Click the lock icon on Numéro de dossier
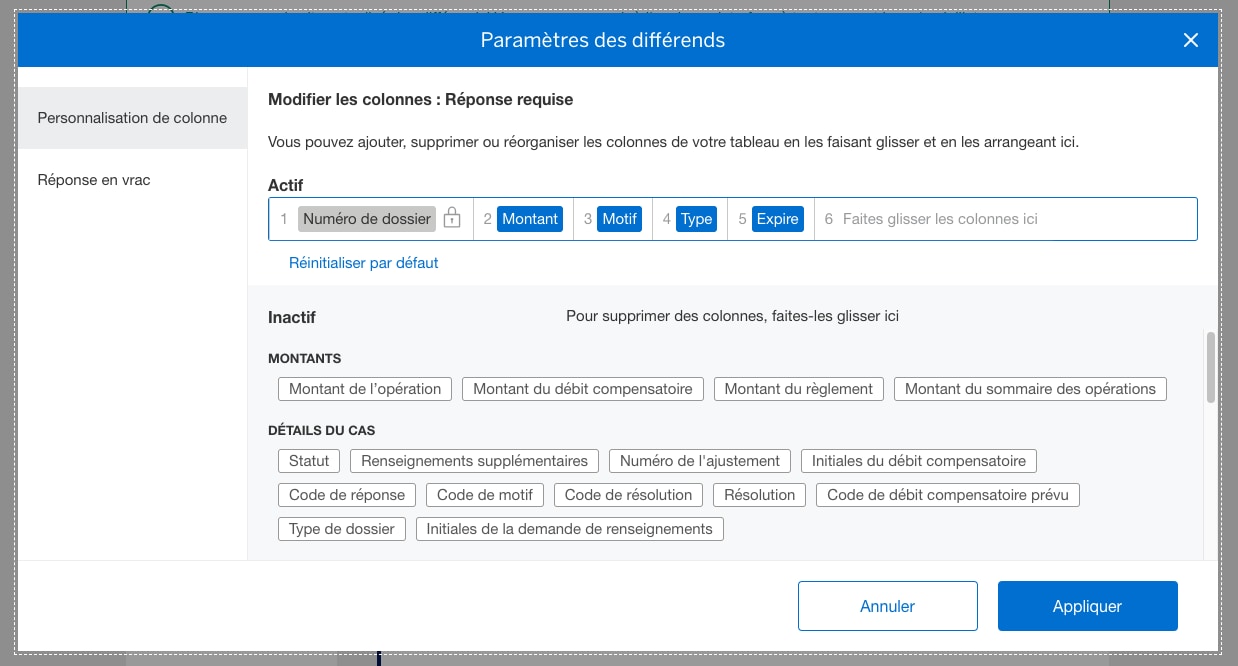This screenshot has width=1238, height=666. (452, 218)
